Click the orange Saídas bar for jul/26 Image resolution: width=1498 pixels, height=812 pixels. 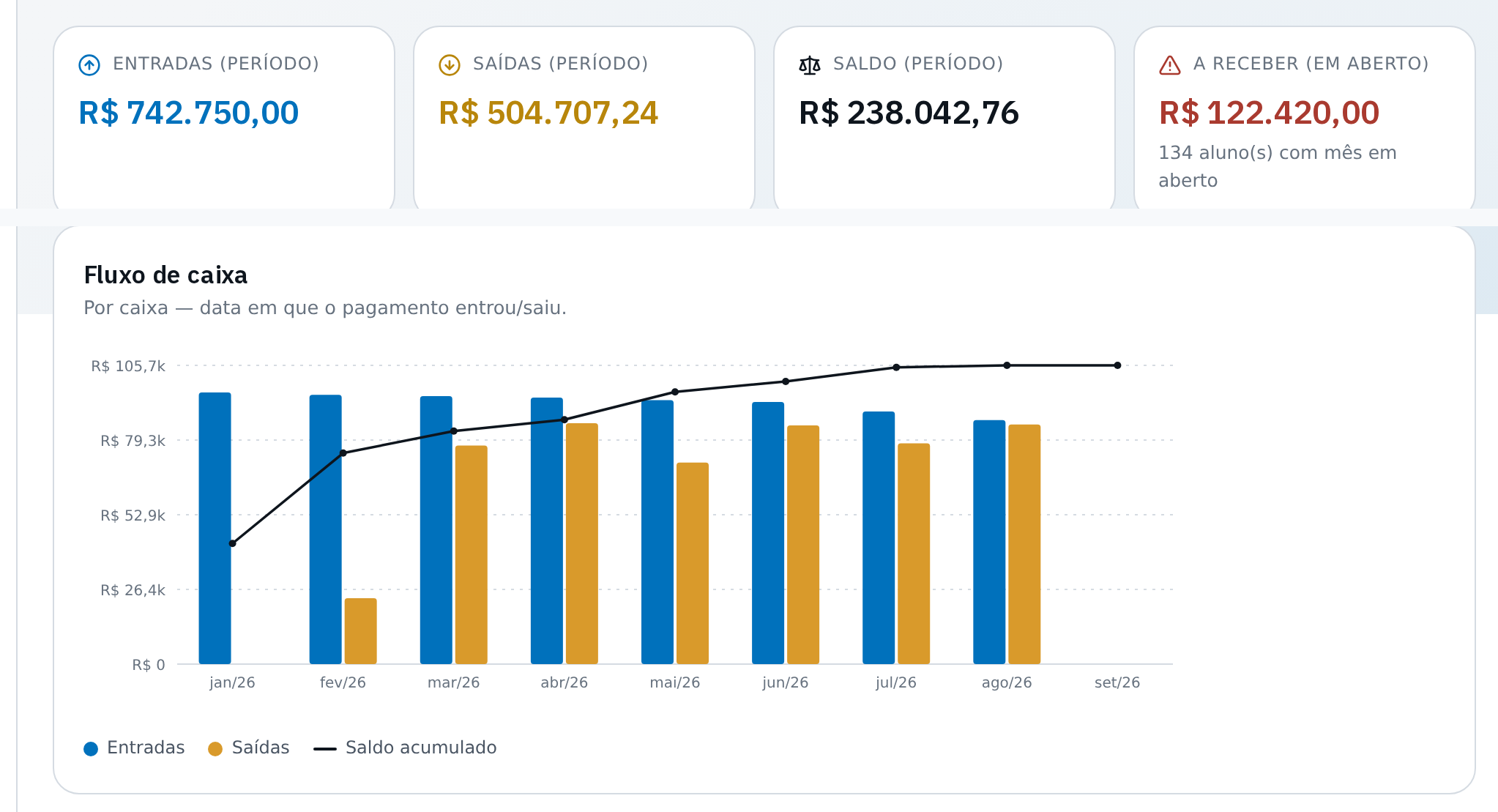[914, 554]
